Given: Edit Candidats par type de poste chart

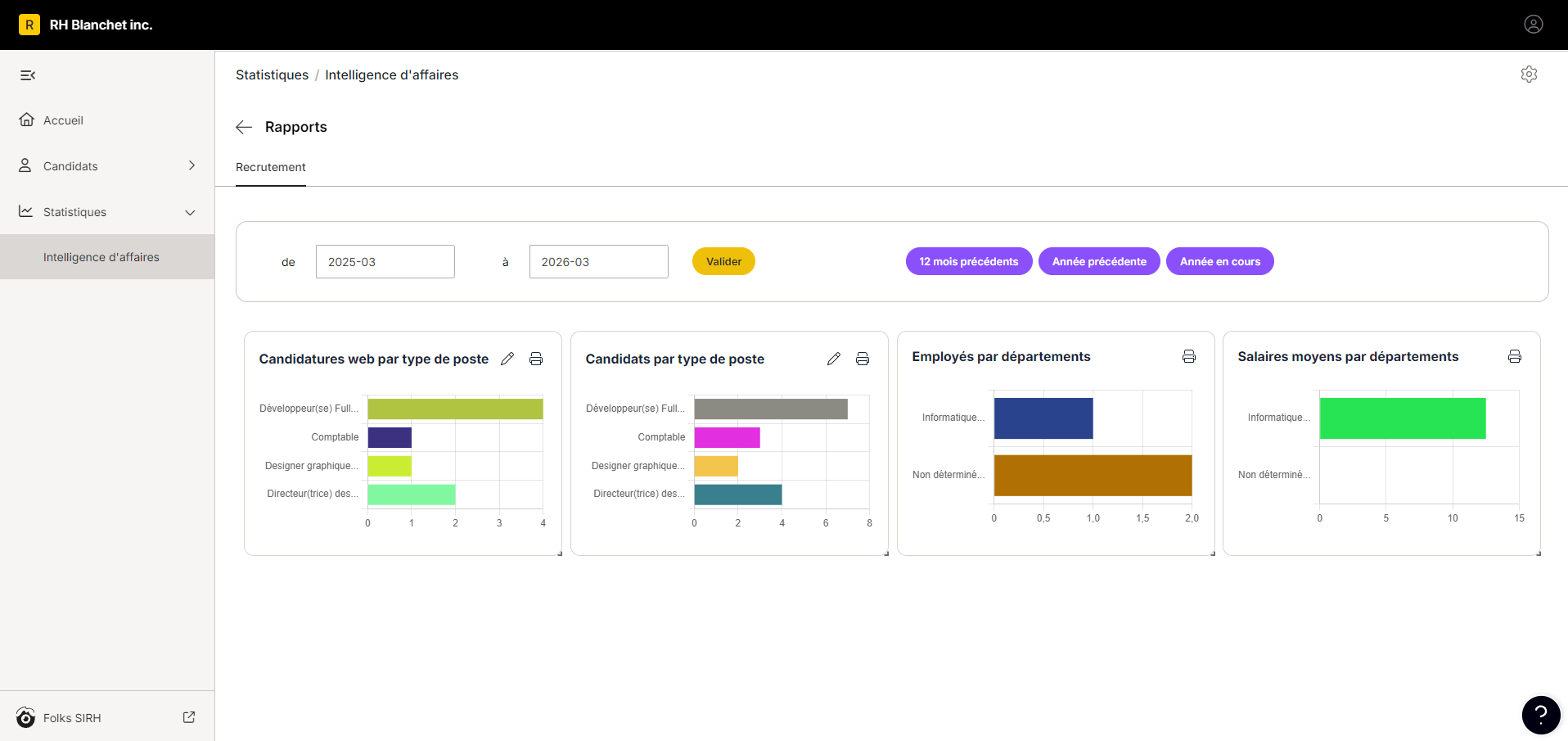Looking at the screenshot, I should tap(834, 359).
